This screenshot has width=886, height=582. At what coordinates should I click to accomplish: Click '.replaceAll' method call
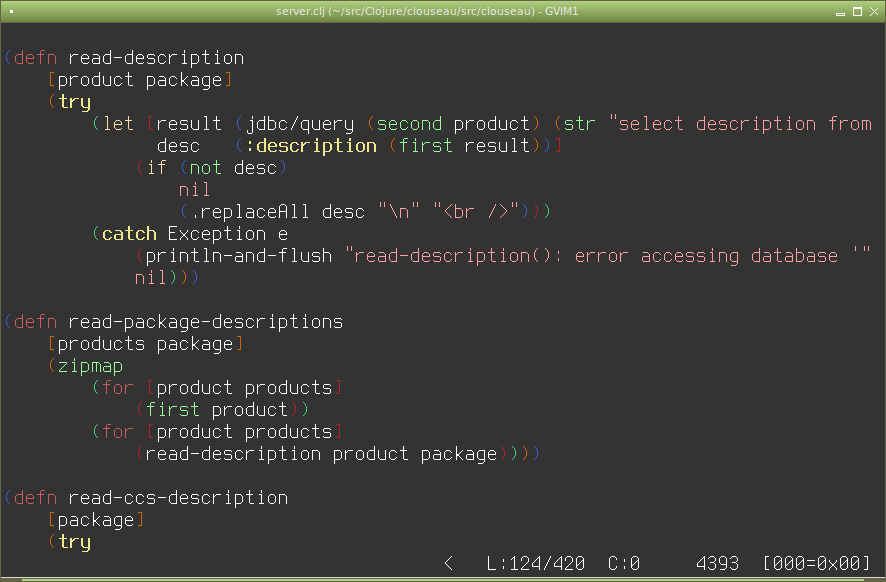point(250,212)
